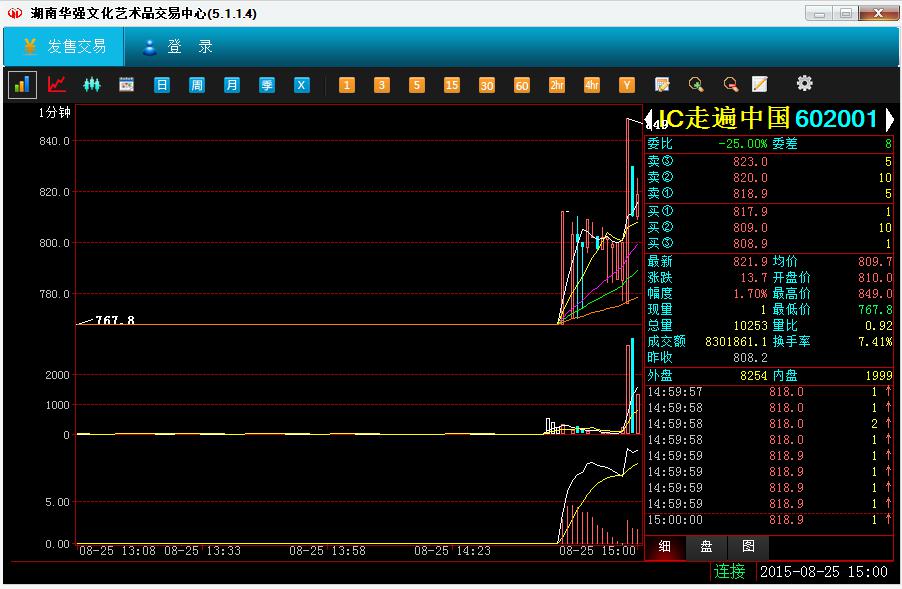Open the calendar view icon
The height and width of the screenshot is (589, 902).
[126, 85]
